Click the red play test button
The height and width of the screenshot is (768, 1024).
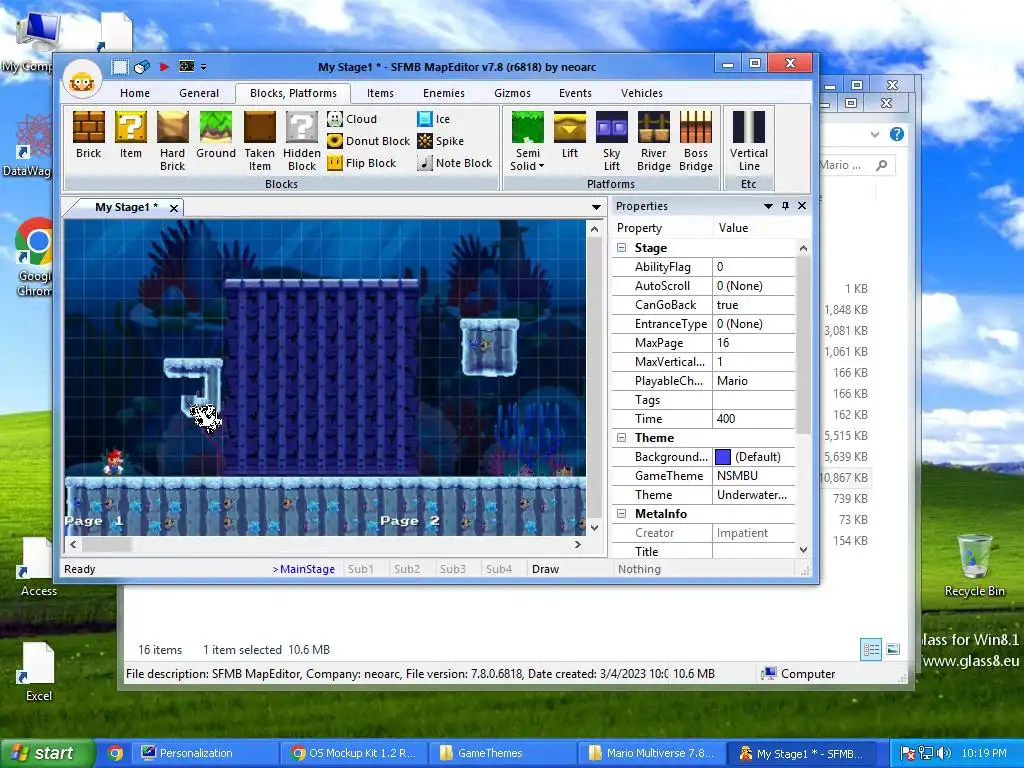(x=165, y=67)
